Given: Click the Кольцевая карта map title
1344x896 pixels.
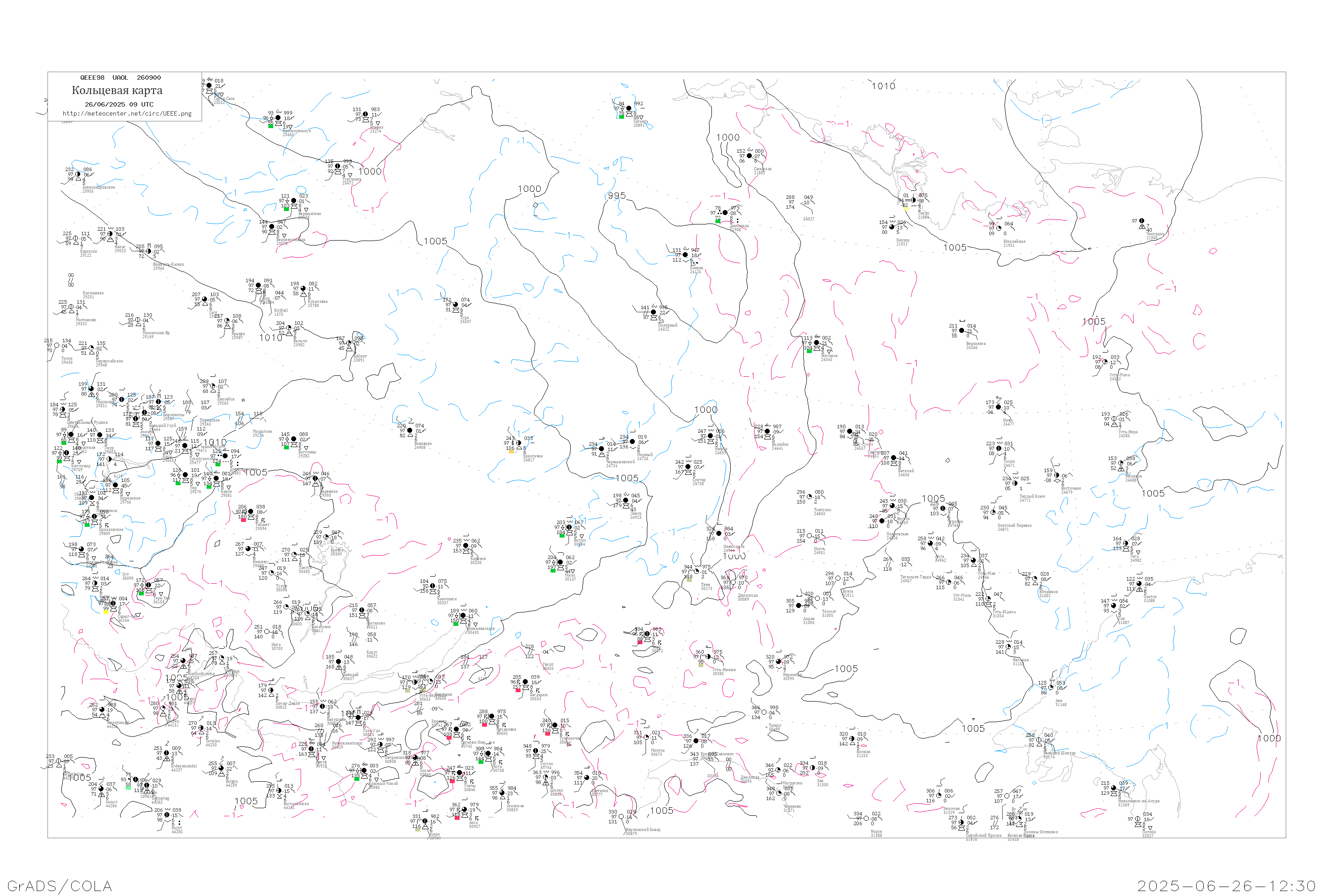Looking at the screenshot, I should (x=117, y=90).
